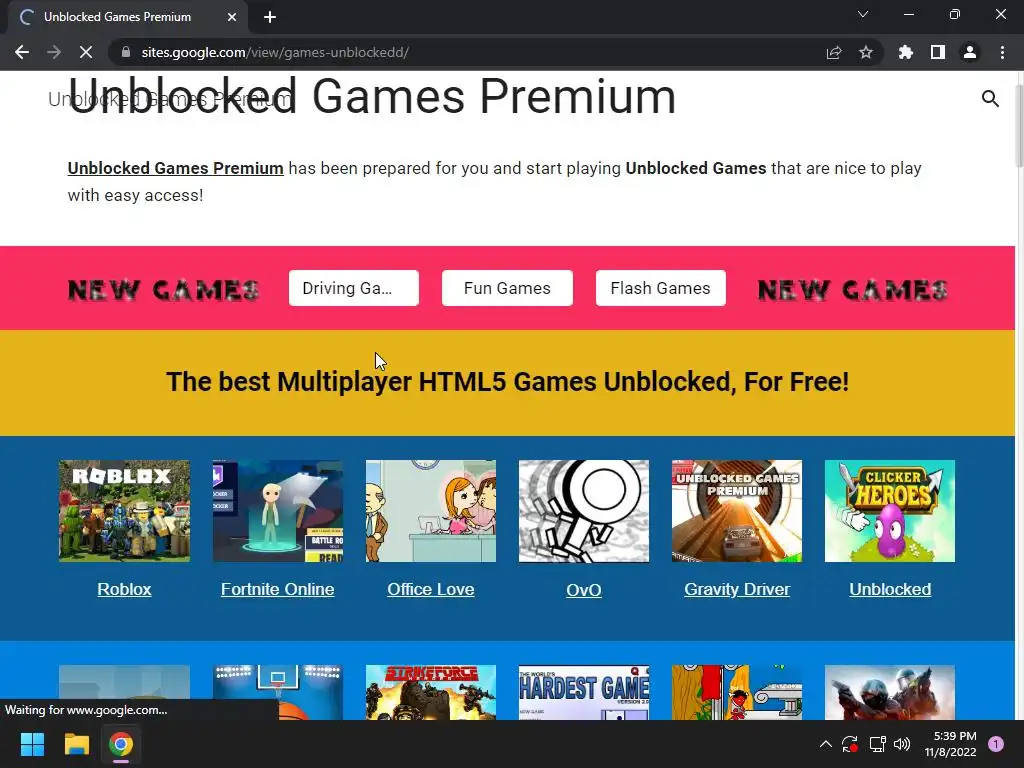Open the Flash Games category

click(660, 288)
